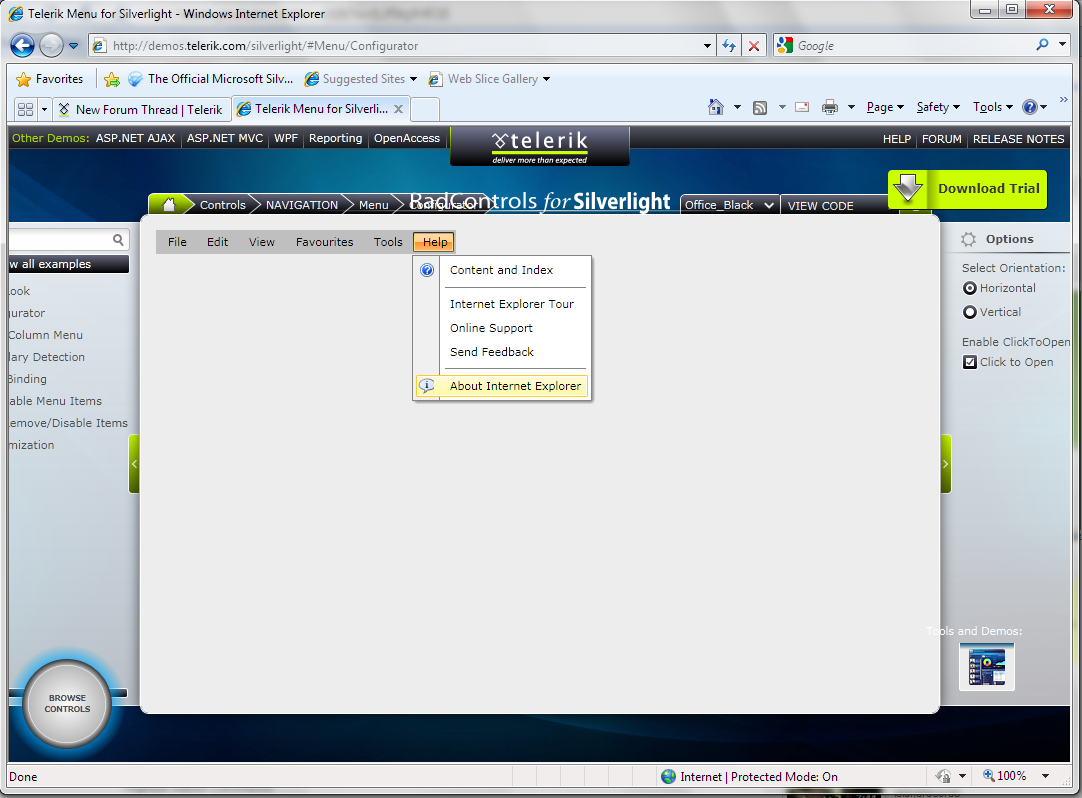Select the Horizontal orientation radio button

pos(970,289)
